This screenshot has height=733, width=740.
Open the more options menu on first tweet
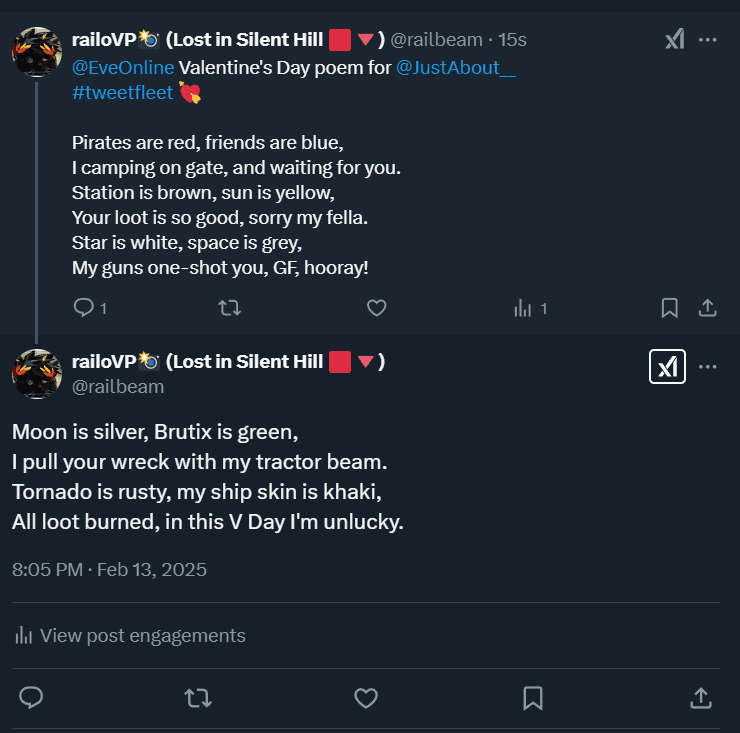tap(708, 40)
